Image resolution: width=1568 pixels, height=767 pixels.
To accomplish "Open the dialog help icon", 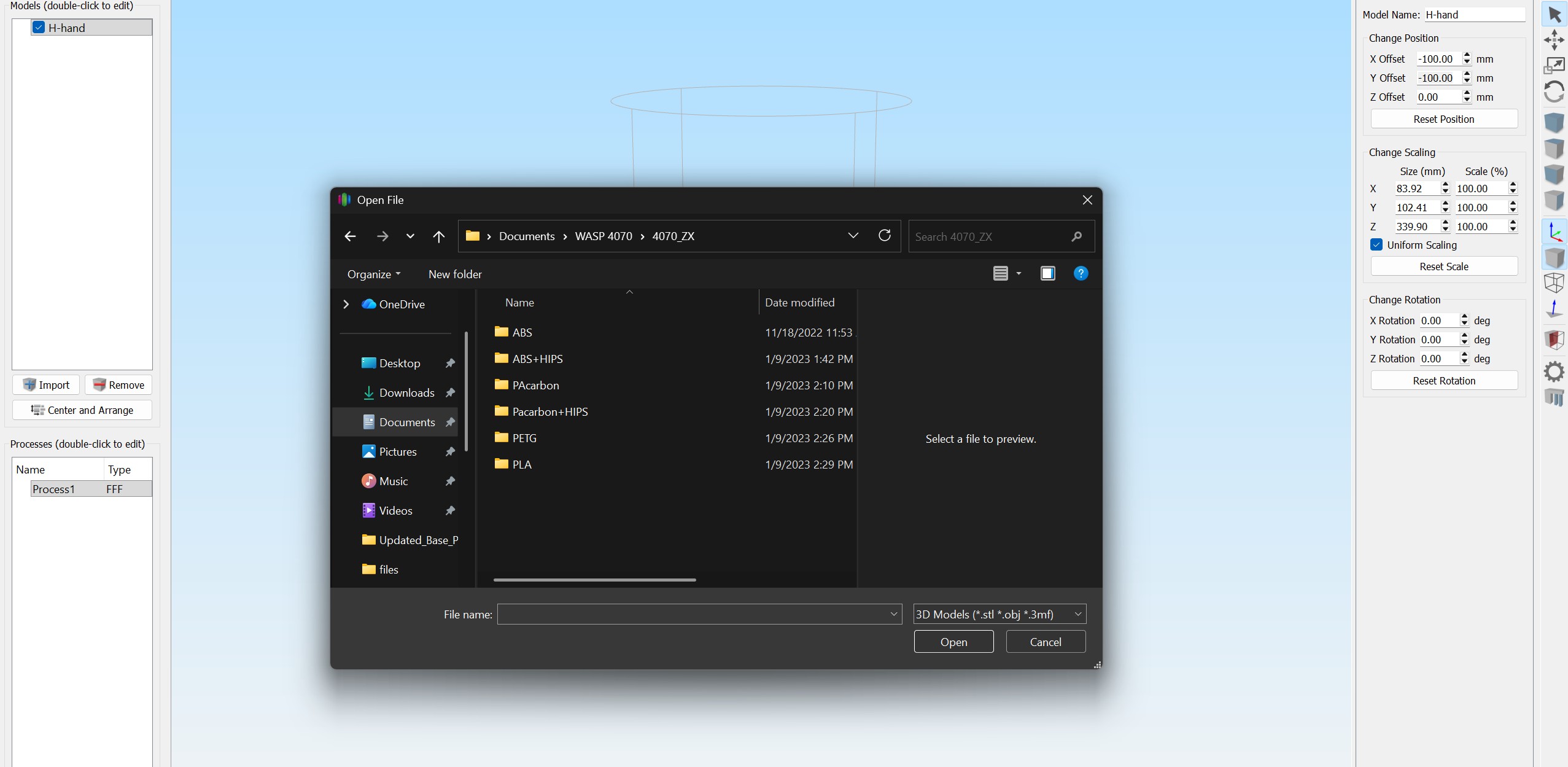I will pyautogui.click(x=1081, y=273).
